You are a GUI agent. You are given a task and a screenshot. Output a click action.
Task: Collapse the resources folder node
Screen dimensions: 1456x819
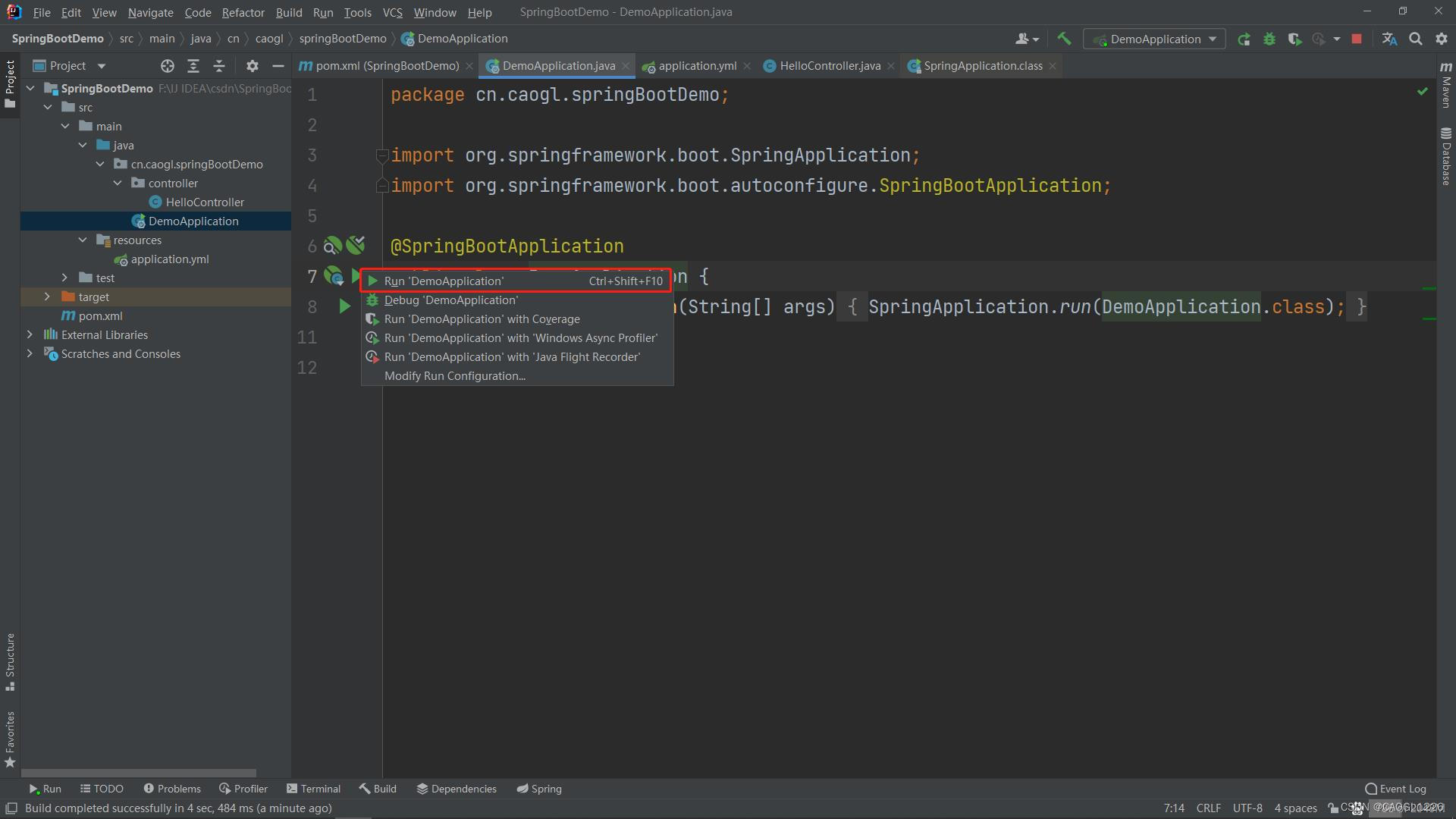pyautogui.click(x=83, y=240)
